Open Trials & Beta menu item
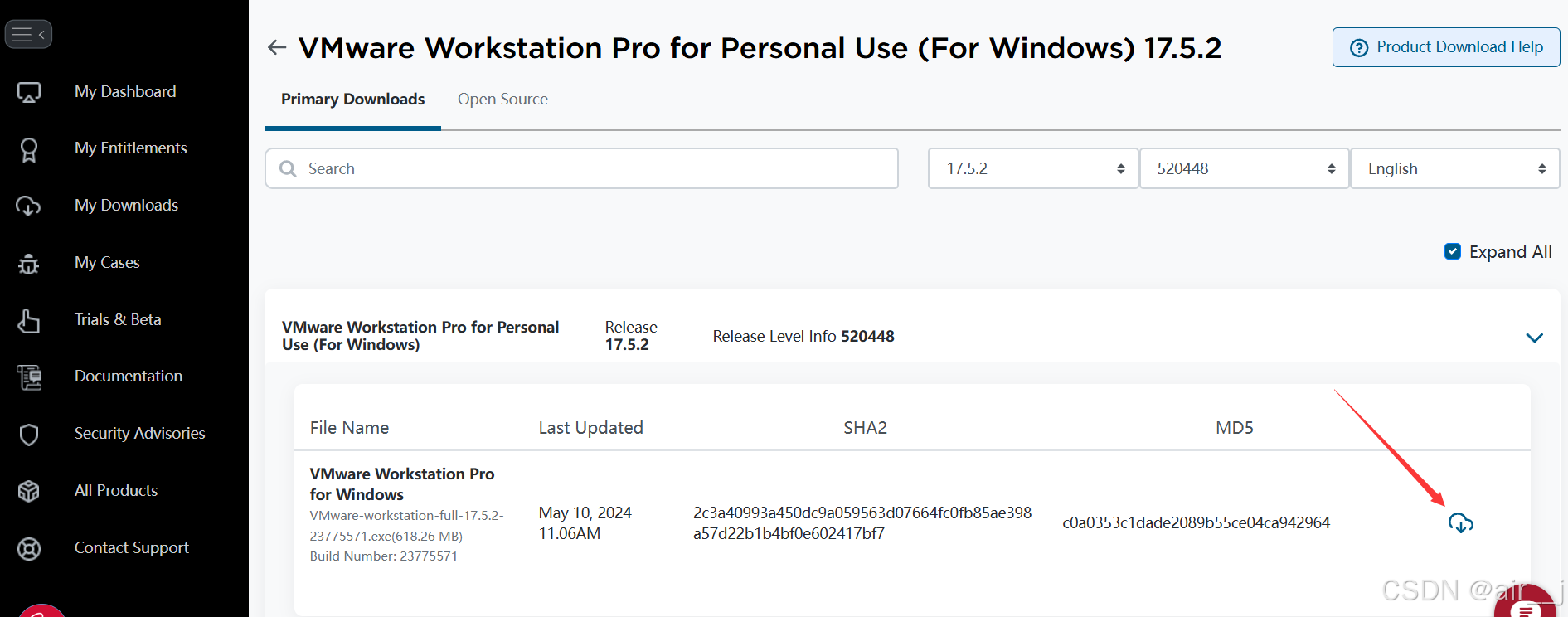 click(118, 320)
